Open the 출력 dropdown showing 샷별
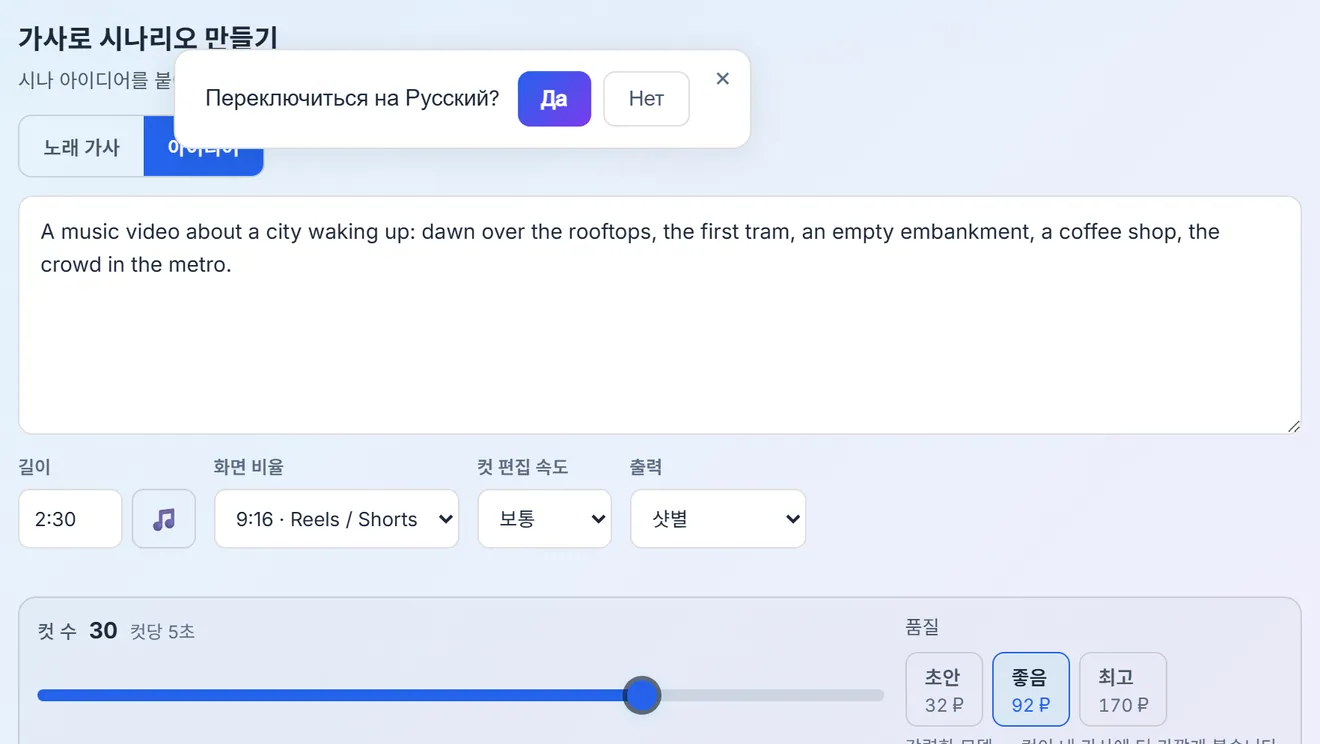Image resolution: width=1320 pixels, height=744 pixels. [718, 519]
